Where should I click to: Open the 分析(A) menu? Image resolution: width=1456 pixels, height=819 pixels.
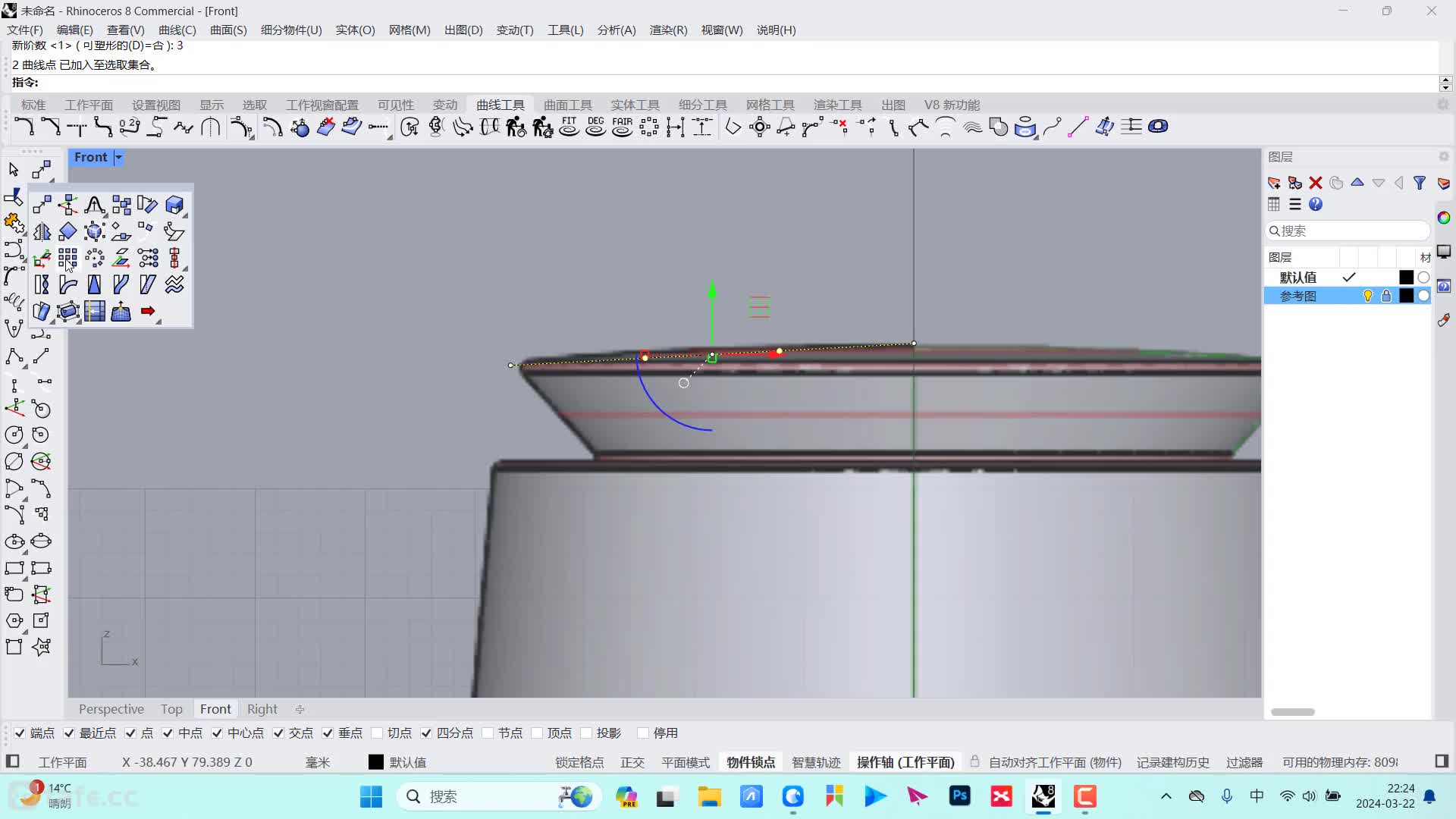coord(617,30)
